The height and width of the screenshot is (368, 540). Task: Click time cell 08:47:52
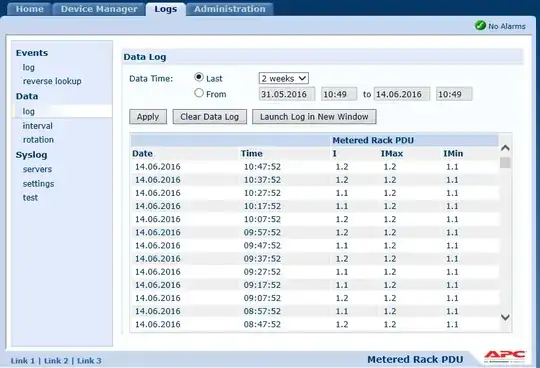point(262,324)
